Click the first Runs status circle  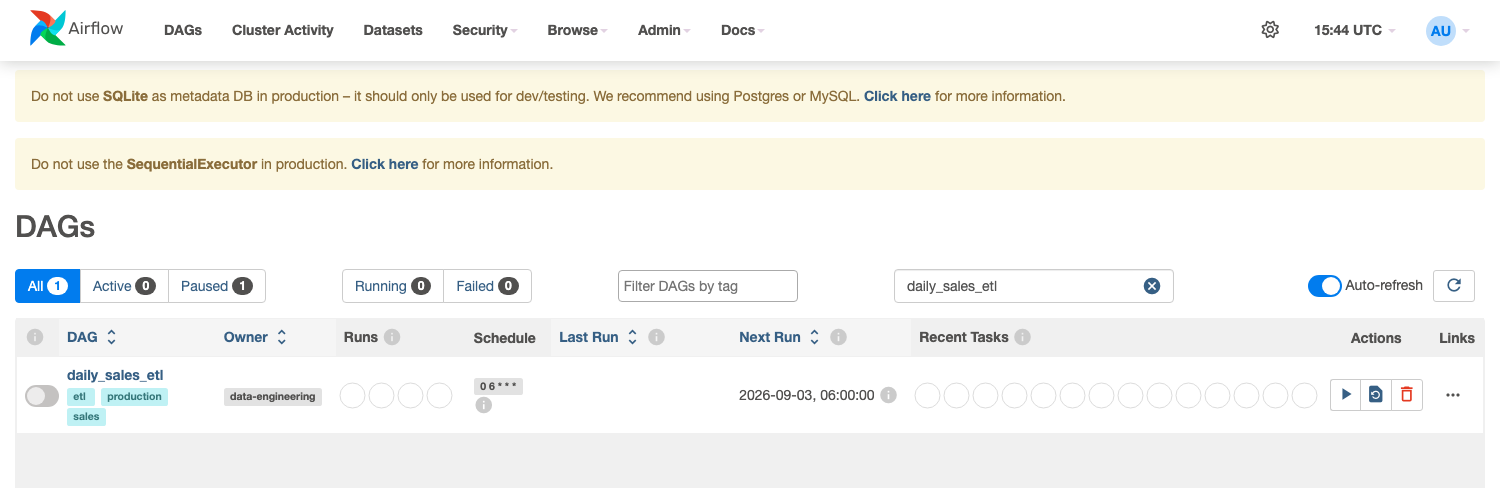353,396
